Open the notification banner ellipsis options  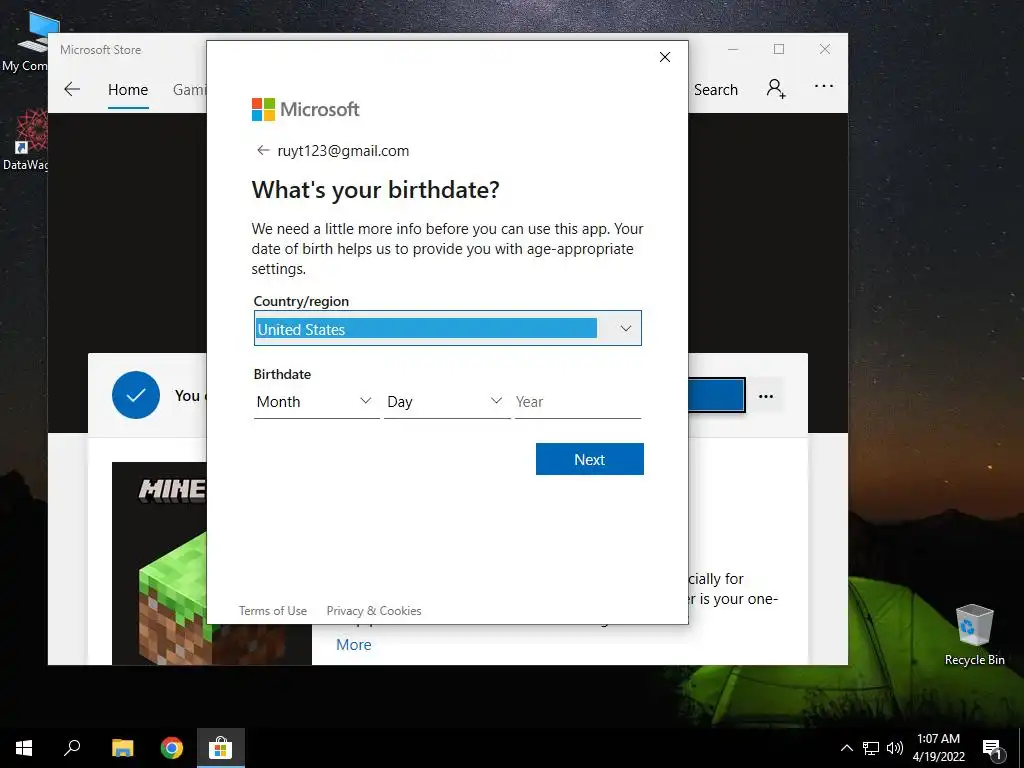pyautogui.click(x=766, y=396)
